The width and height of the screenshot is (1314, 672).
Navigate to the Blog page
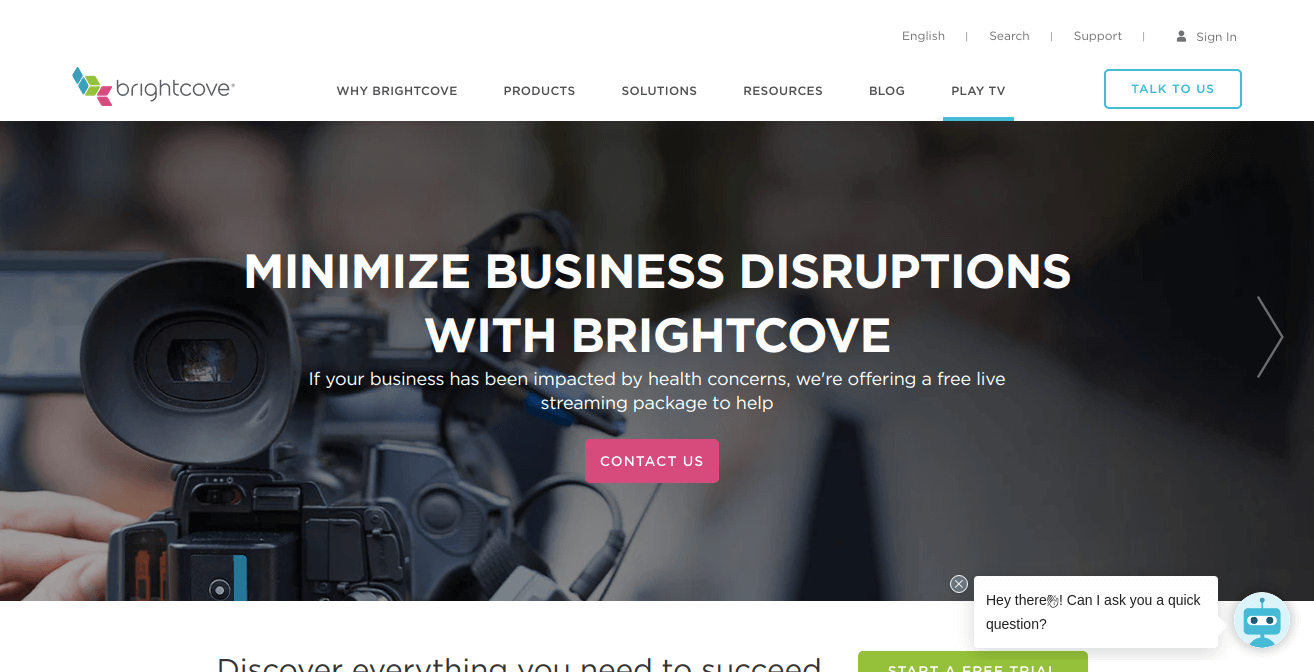pyautogui.click(x=887, y=91)
